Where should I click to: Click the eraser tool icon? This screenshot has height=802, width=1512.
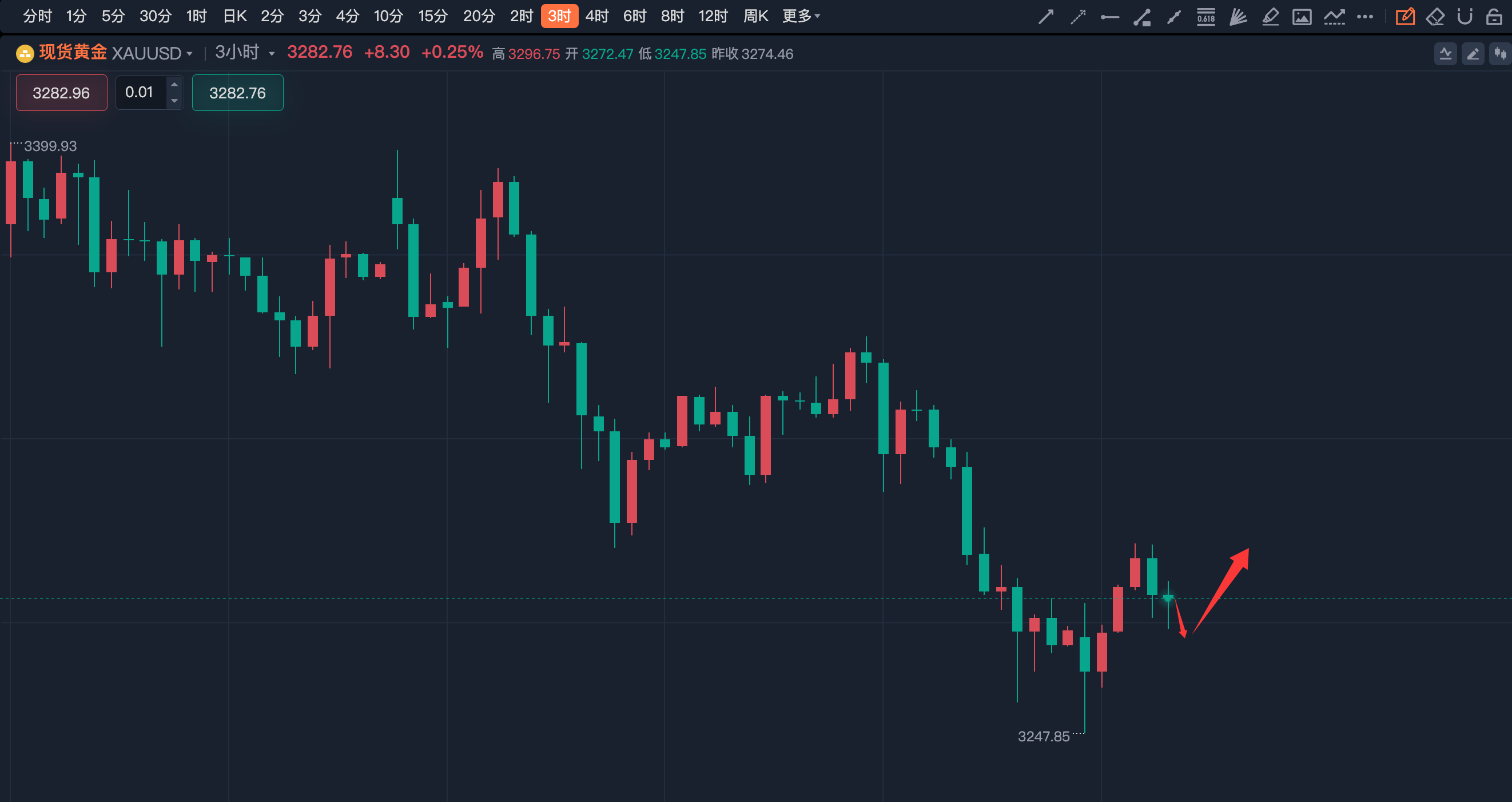1435,17
